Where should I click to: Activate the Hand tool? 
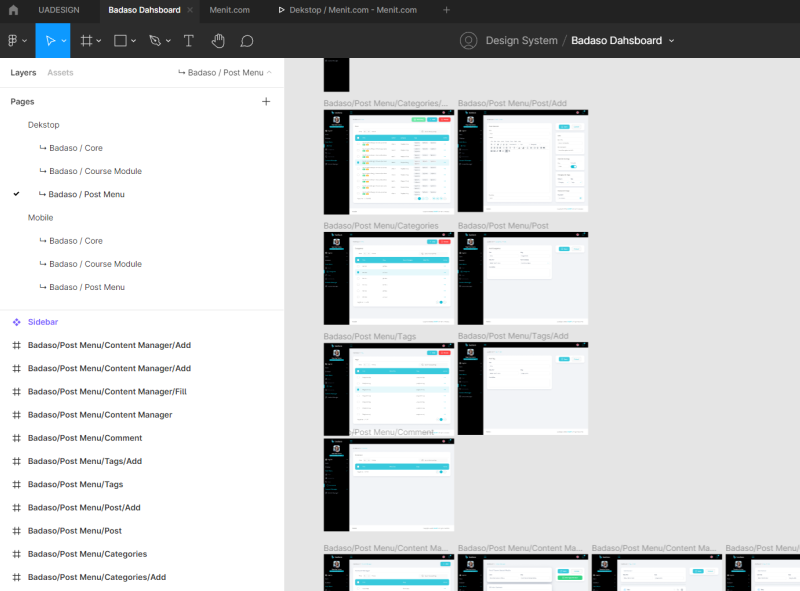pyautogui.click(x=218, y=41)
